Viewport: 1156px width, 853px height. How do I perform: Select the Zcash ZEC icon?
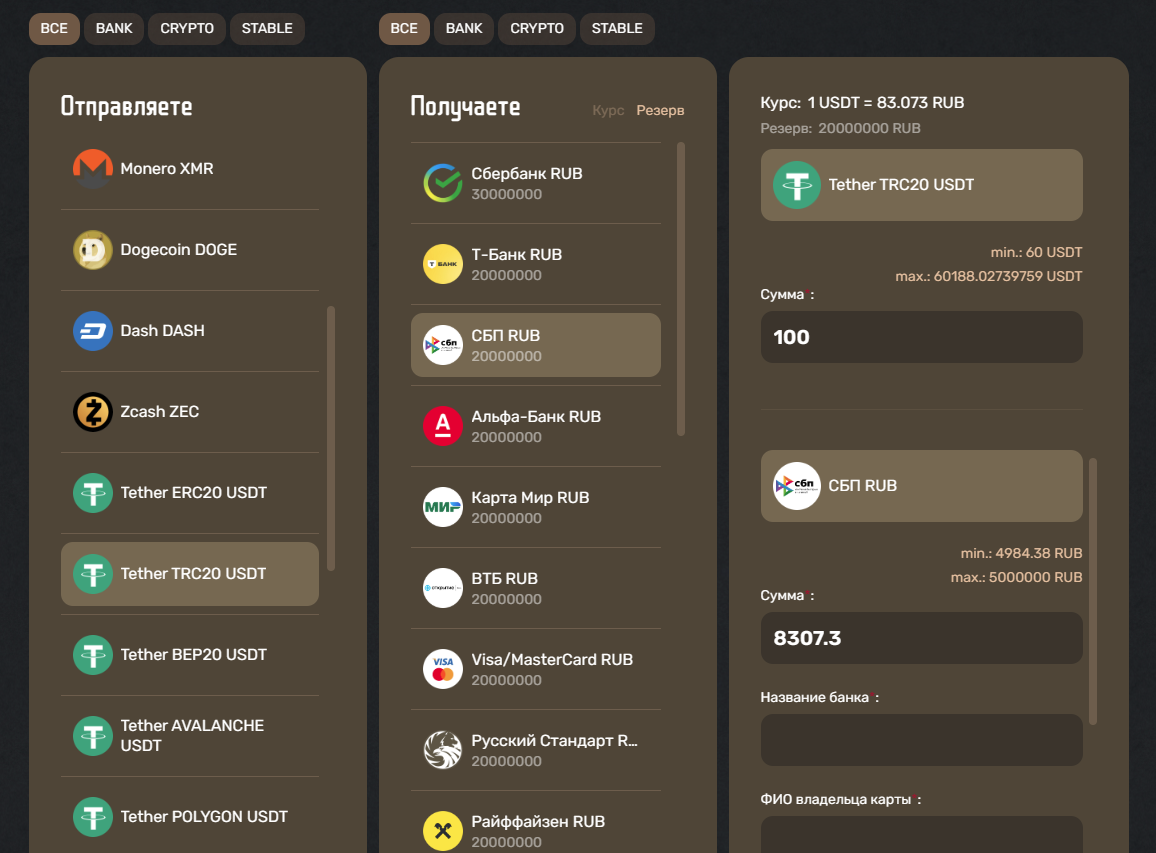pyautogui.click(x=93, y=412)
